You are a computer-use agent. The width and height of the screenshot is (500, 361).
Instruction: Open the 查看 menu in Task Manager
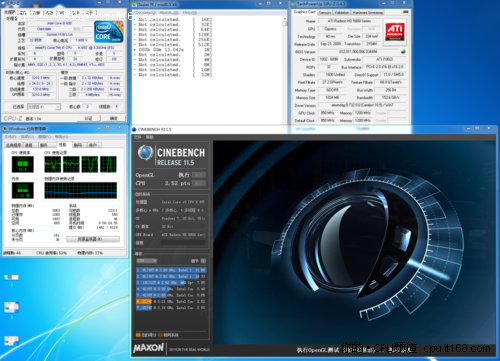click(44, 137)
